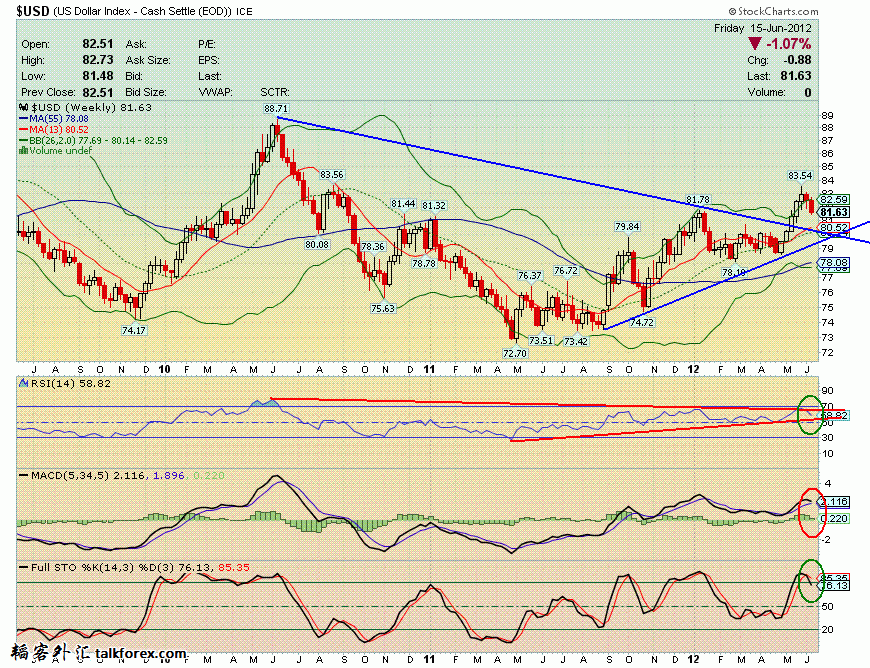
Task: Click the red MA(13) legend line
Action: pyautogui.click(x=24, y=129)
